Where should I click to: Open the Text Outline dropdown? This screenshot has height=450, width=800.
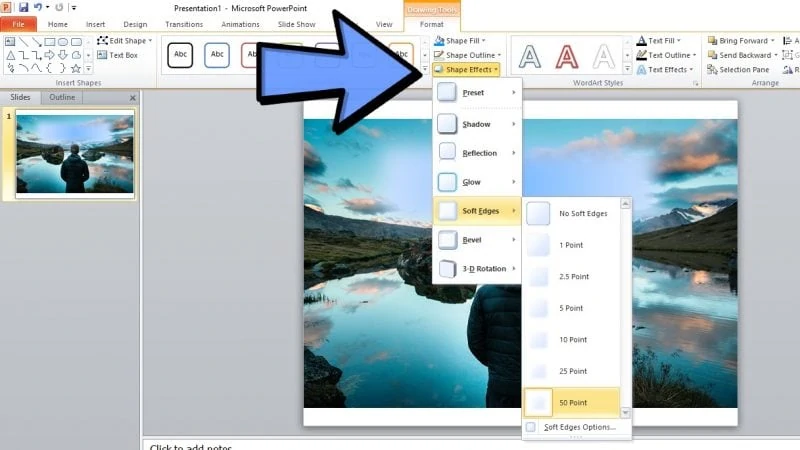click(666, 55)
